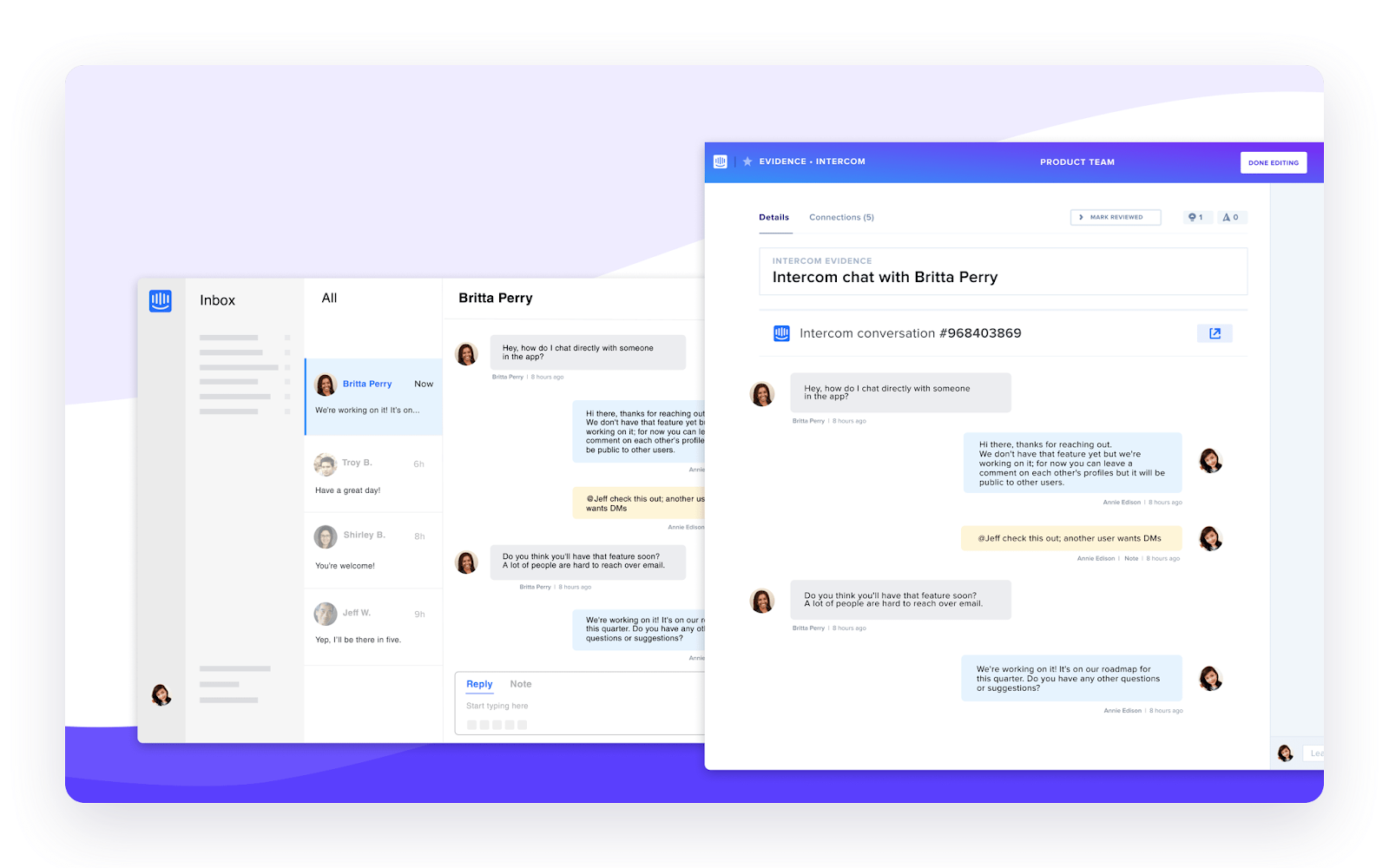1389x868 pixels.
Task: Click the 'Now' timestamp on Britta Perry's conversation
Action: coord(424,384)
